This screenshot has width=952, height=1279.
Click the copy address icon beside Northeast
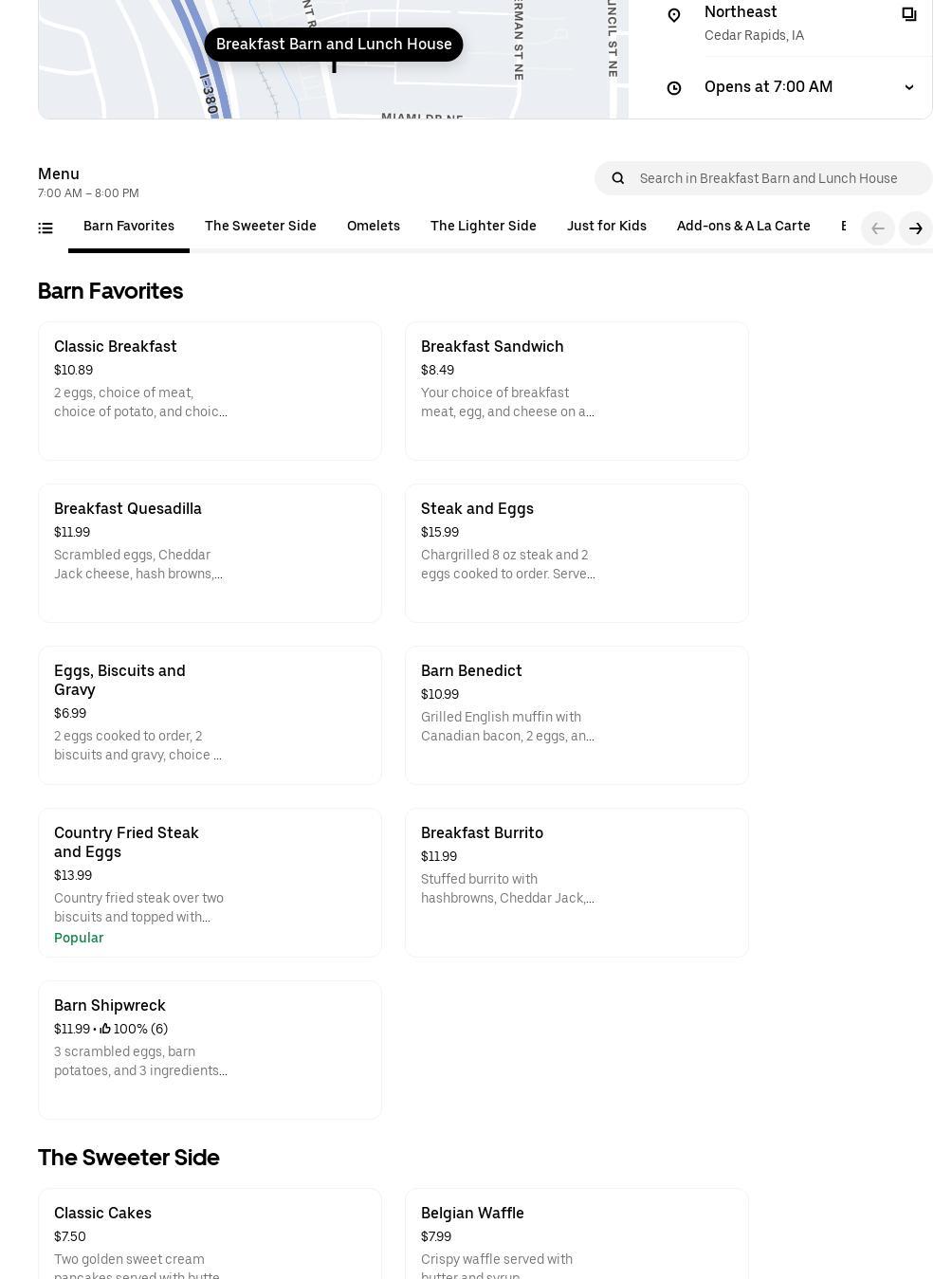pyautogui.click(x=908, y=14)
